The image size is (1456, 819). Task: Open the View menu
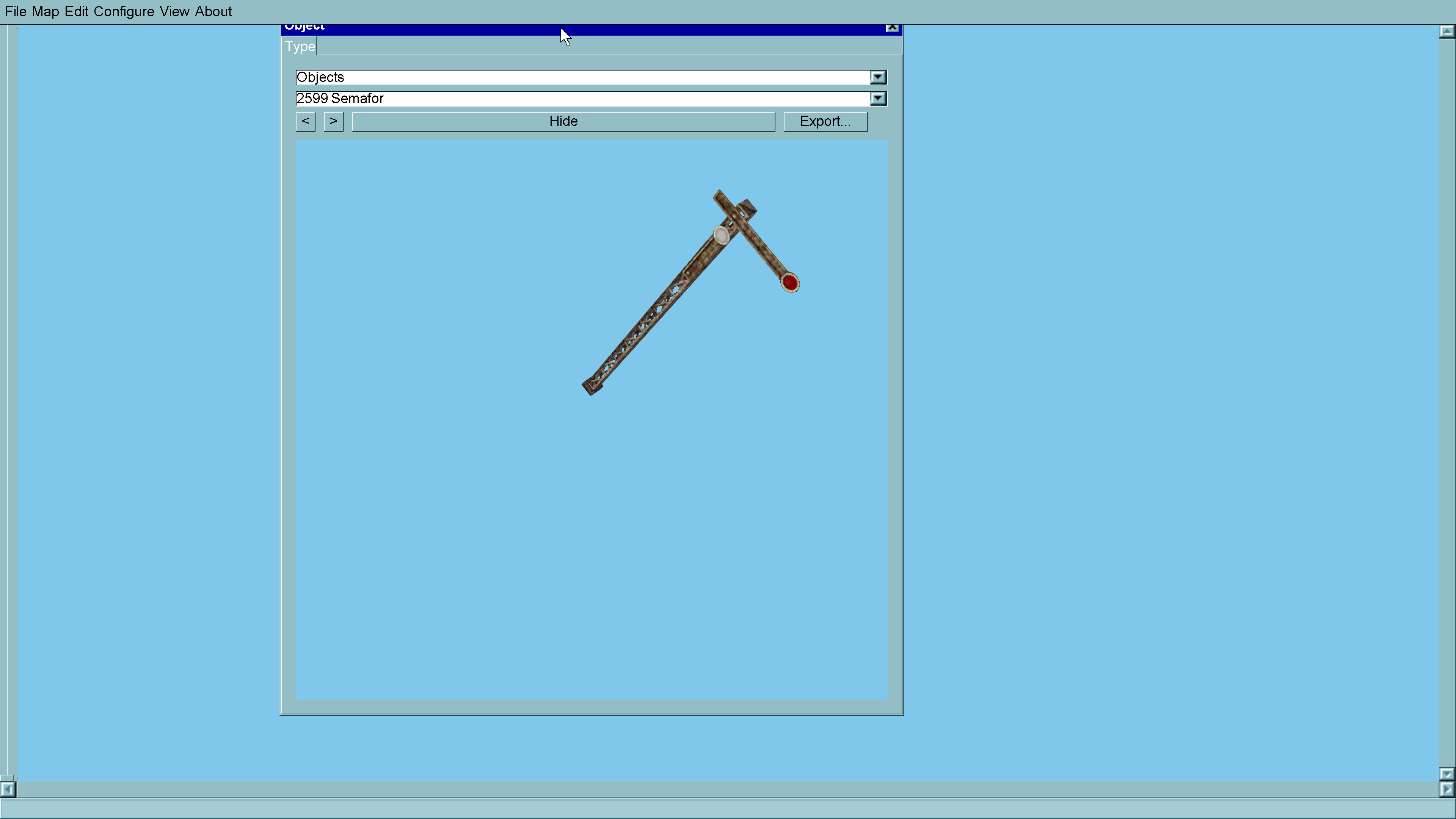(x=174, y=11)
